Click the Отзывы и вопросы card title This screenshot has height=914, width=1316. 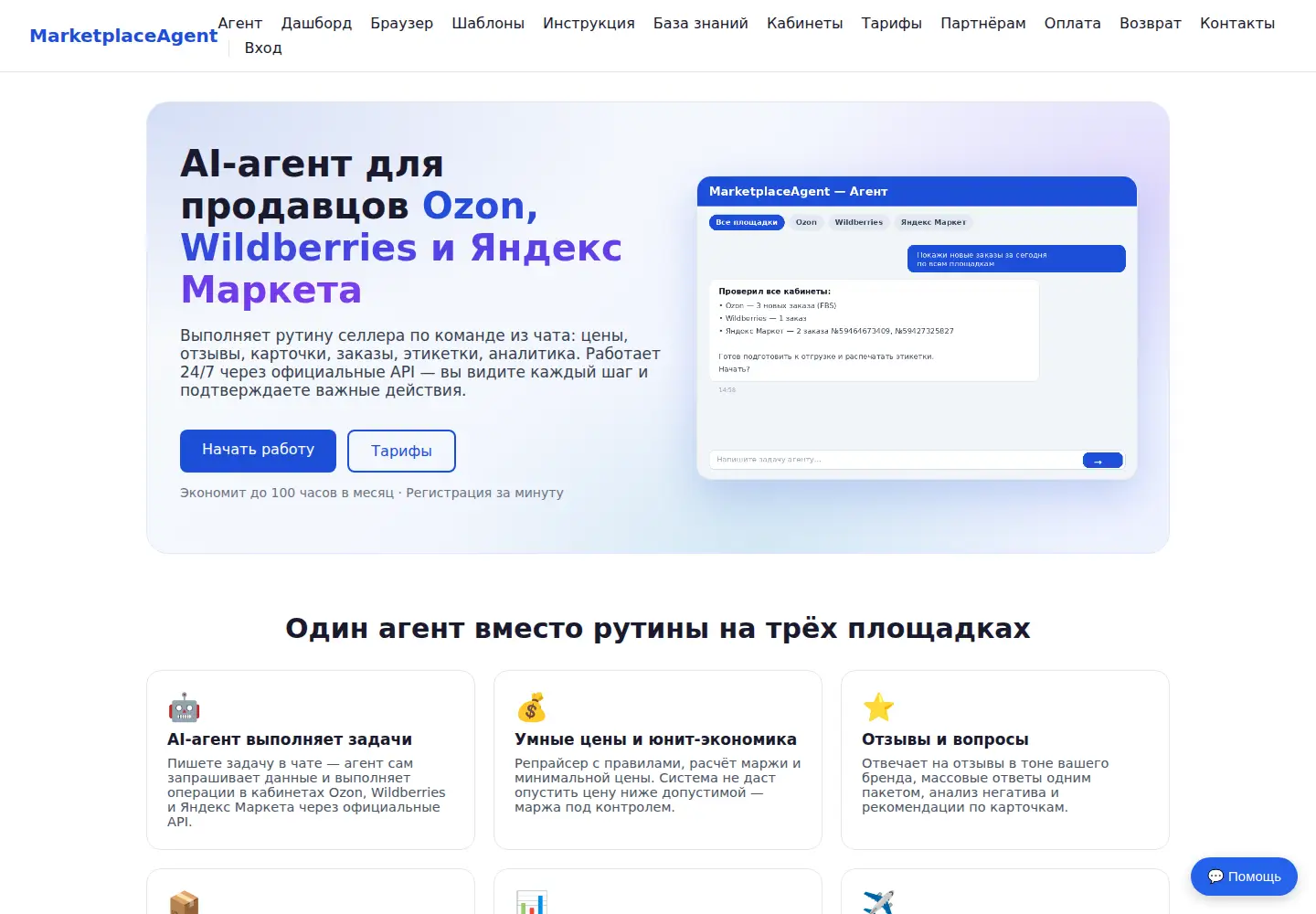(x=945, y=739)
